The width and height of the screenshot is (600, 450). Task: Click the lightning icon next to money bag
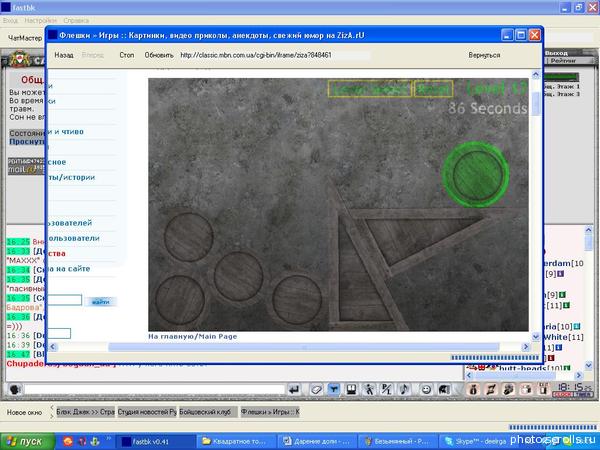[x=491, y=390]
